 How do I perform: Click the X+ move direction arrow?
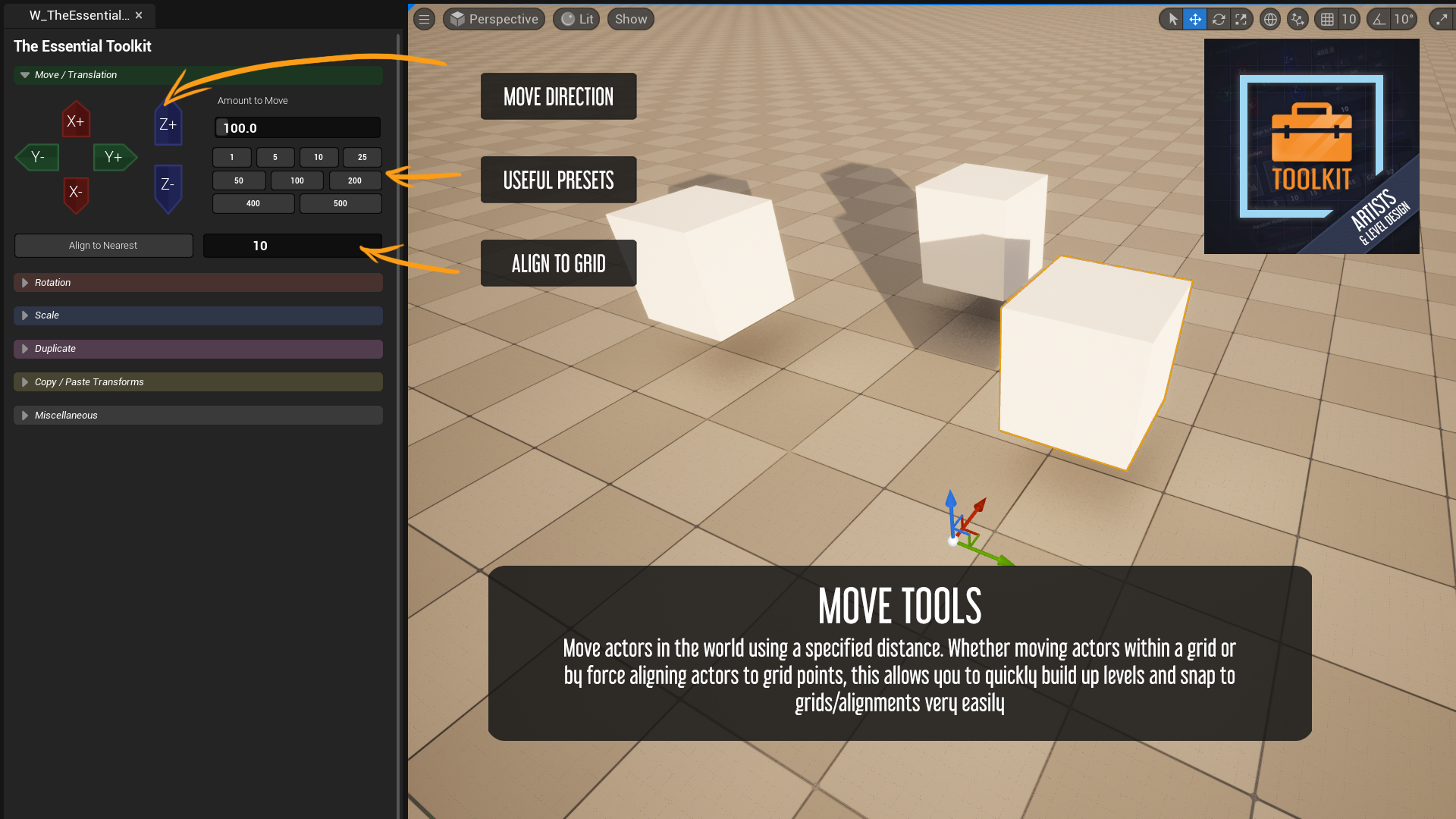tap(76, 120)
